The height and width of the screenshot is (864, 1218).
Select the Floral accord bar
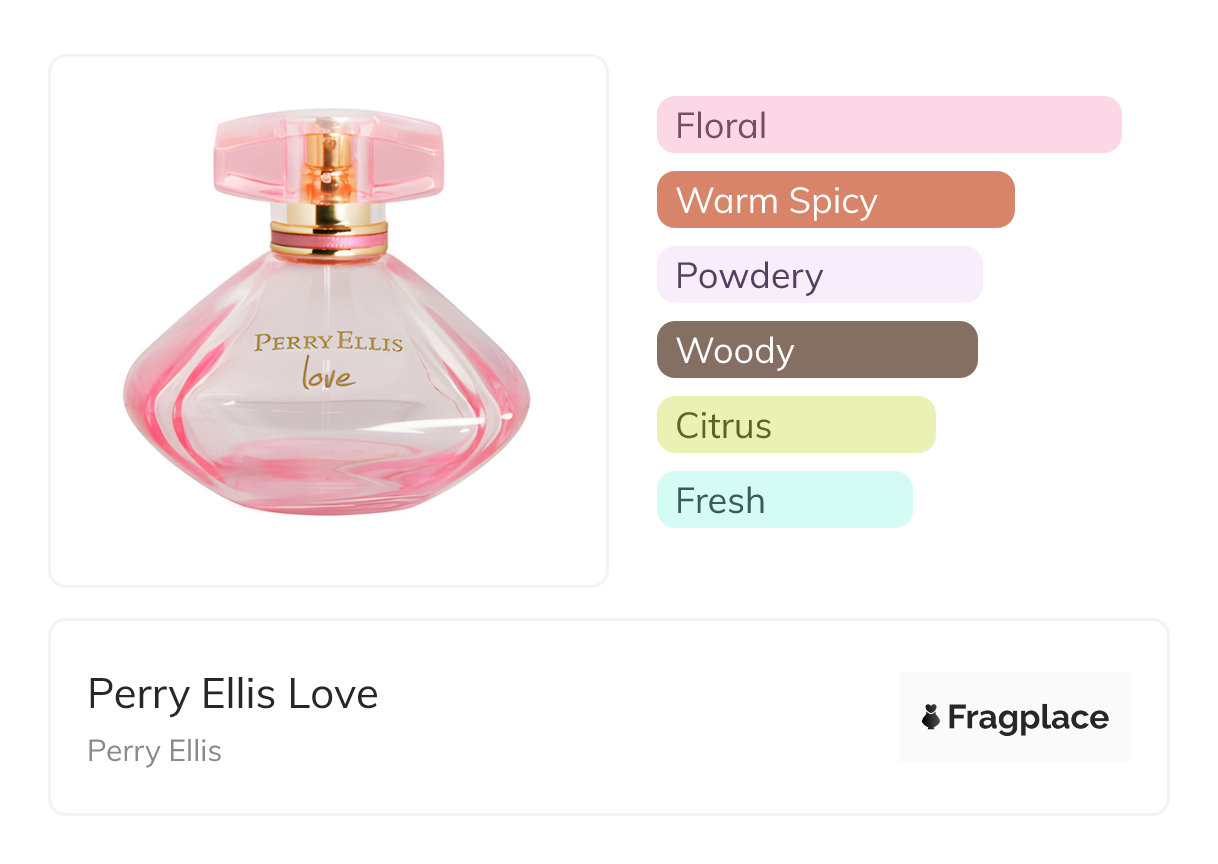click(x=888, y=125)
